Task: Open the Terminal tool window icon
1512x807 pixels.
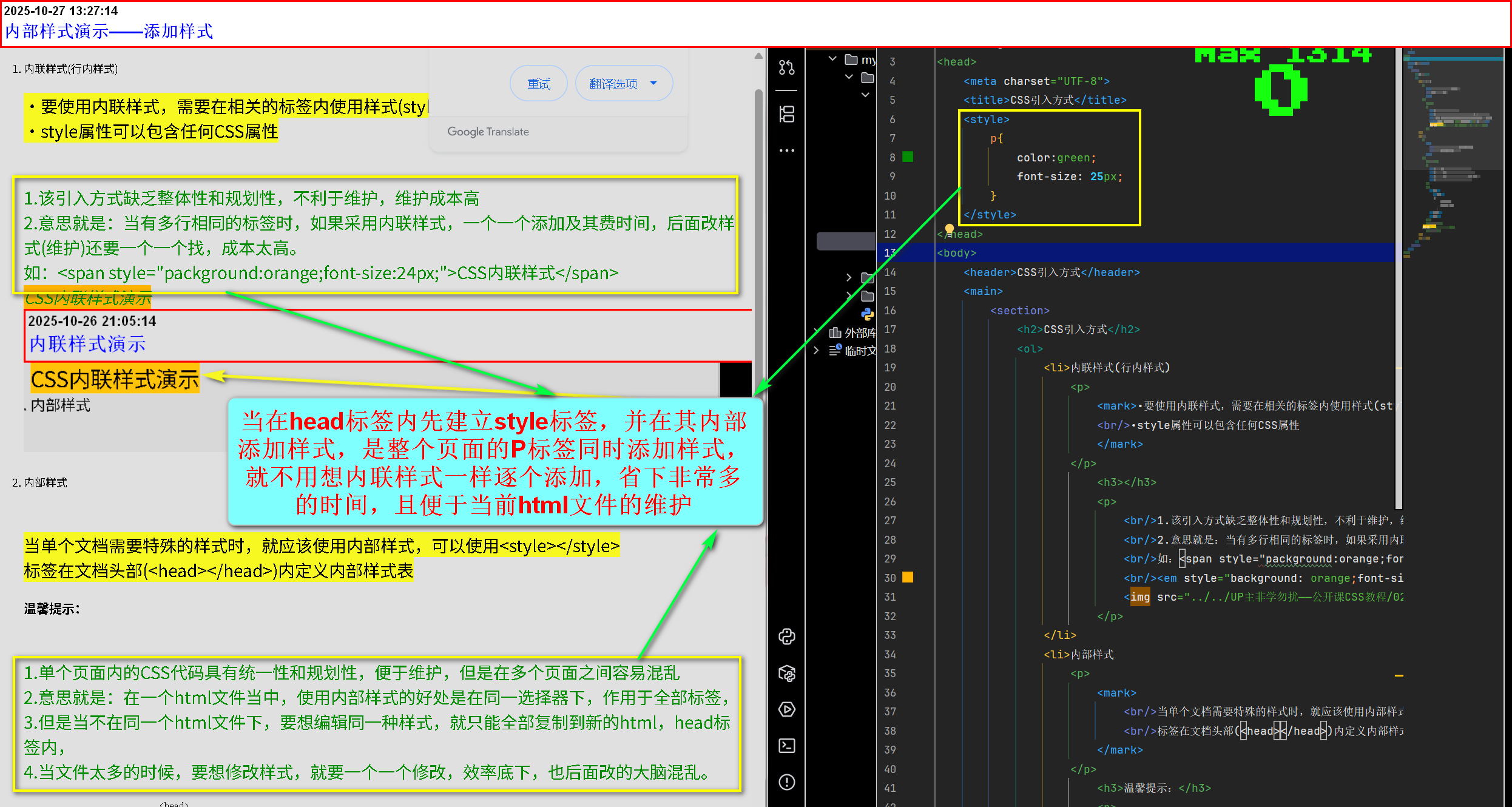Action: [x=787, y=746]
